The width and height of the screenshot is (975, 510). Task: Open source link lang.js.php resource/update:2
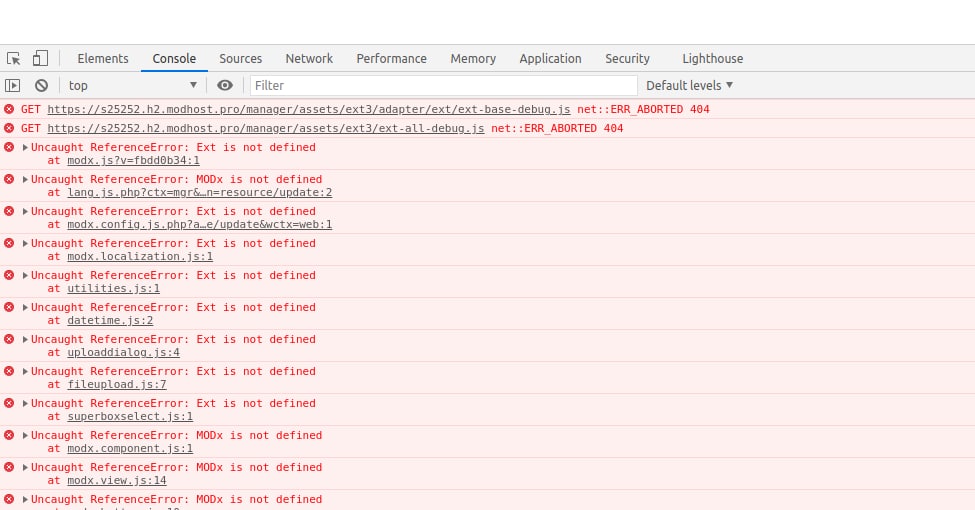point(200,193)
